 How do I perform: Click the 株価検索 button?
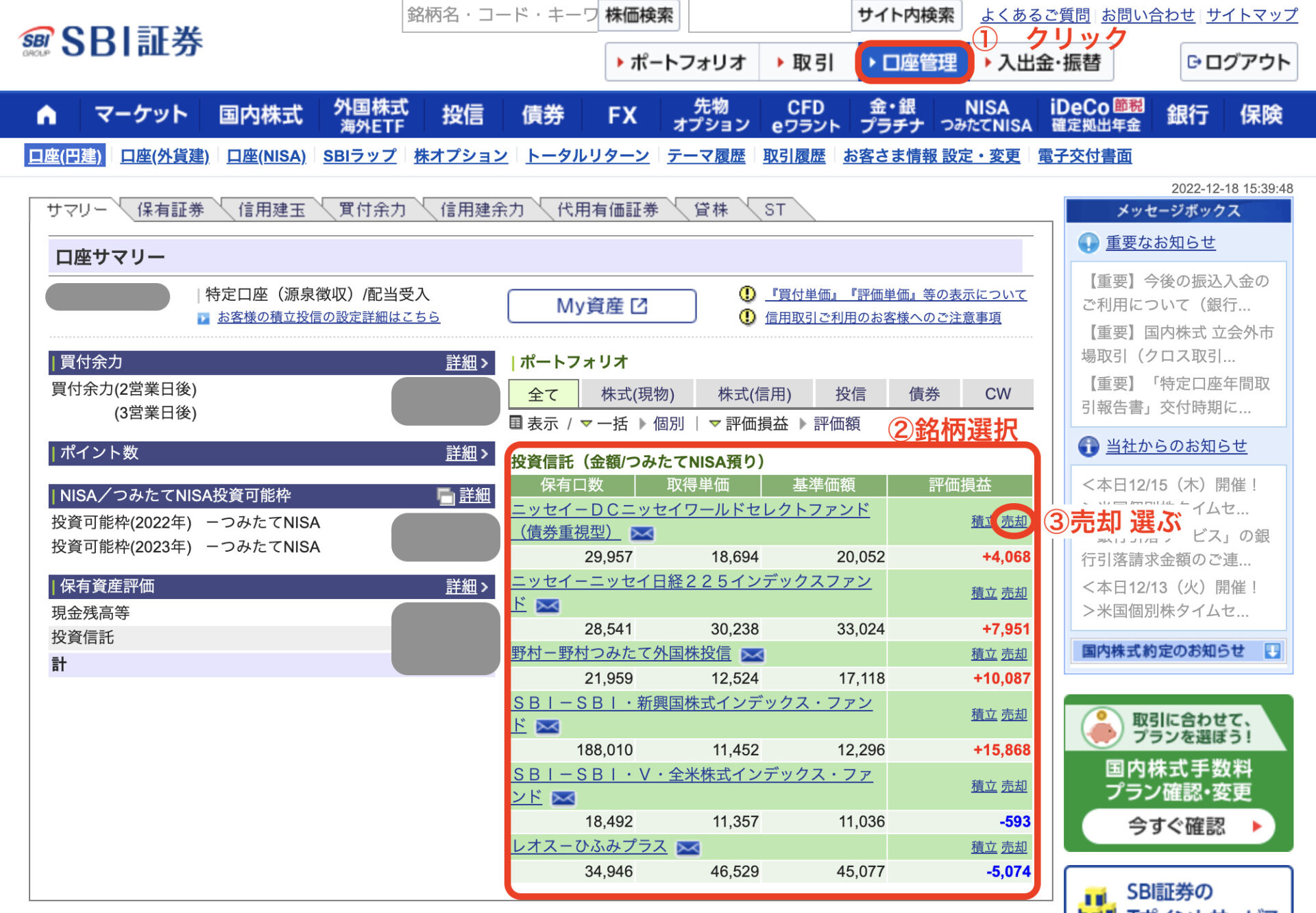coord(639,15)
